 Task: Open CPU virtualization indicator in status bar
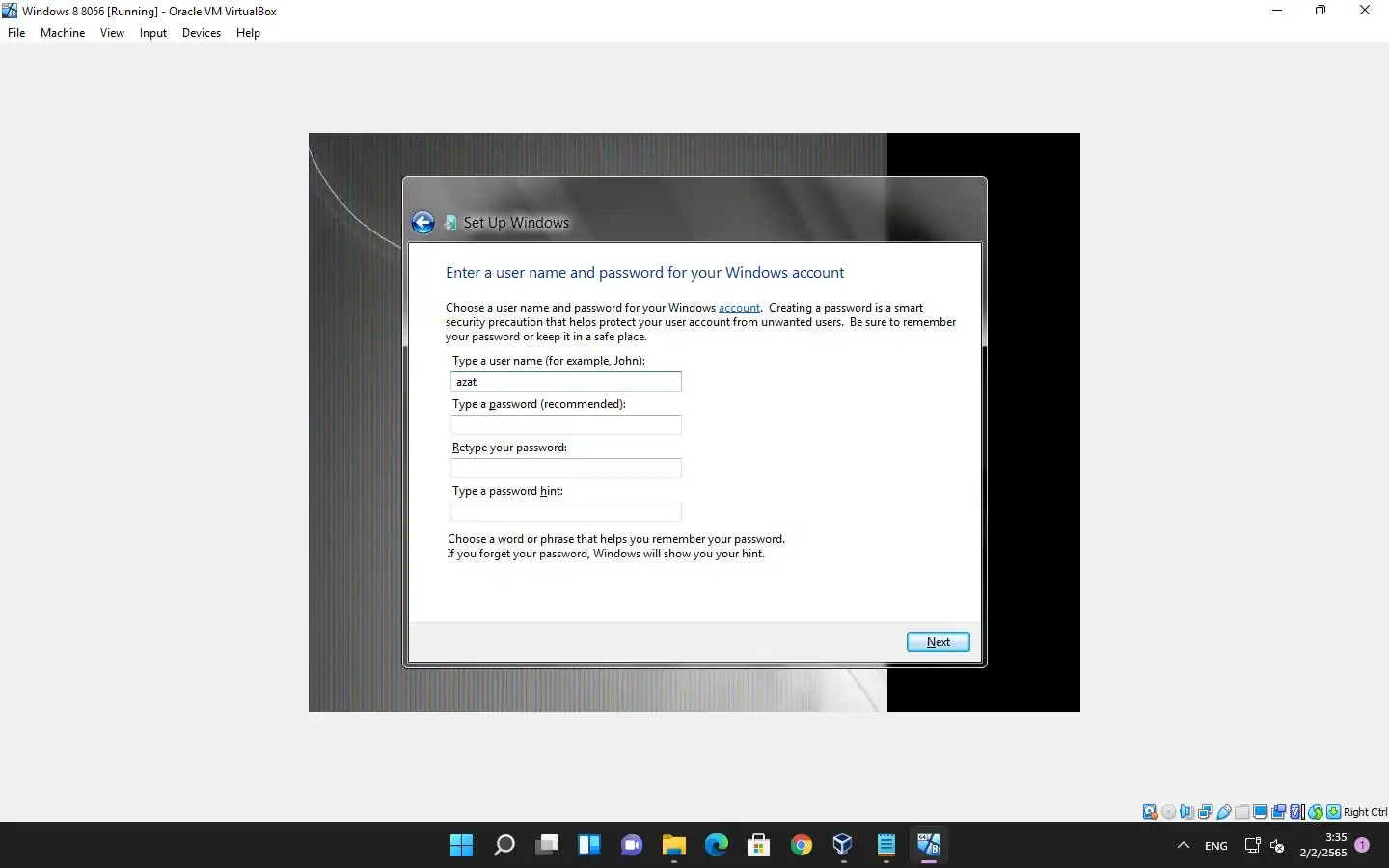(1297, 812)
